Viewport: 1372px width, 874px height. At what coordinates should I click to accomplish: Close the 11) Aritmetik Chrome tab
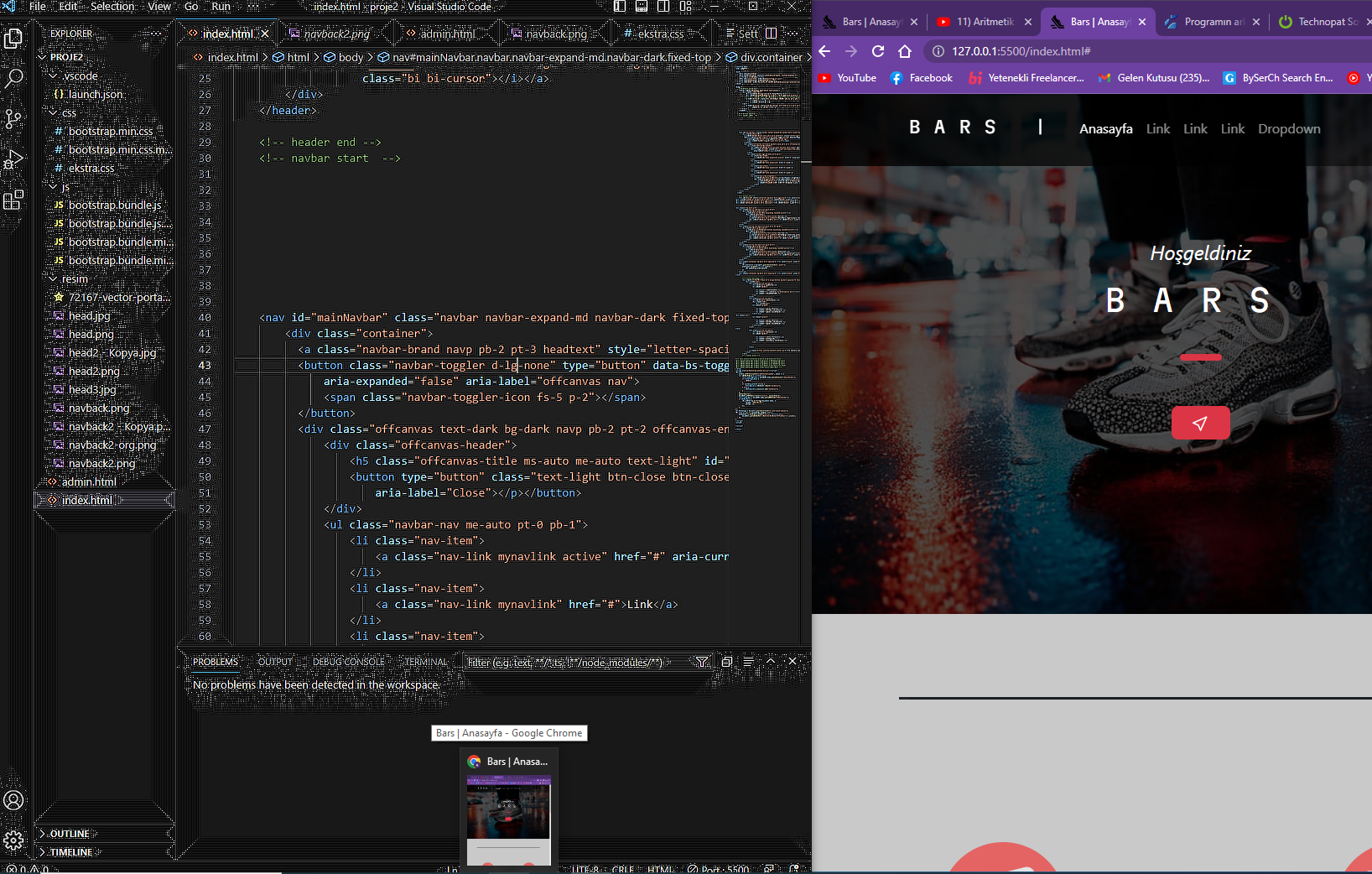click(x=1028, y=22)
